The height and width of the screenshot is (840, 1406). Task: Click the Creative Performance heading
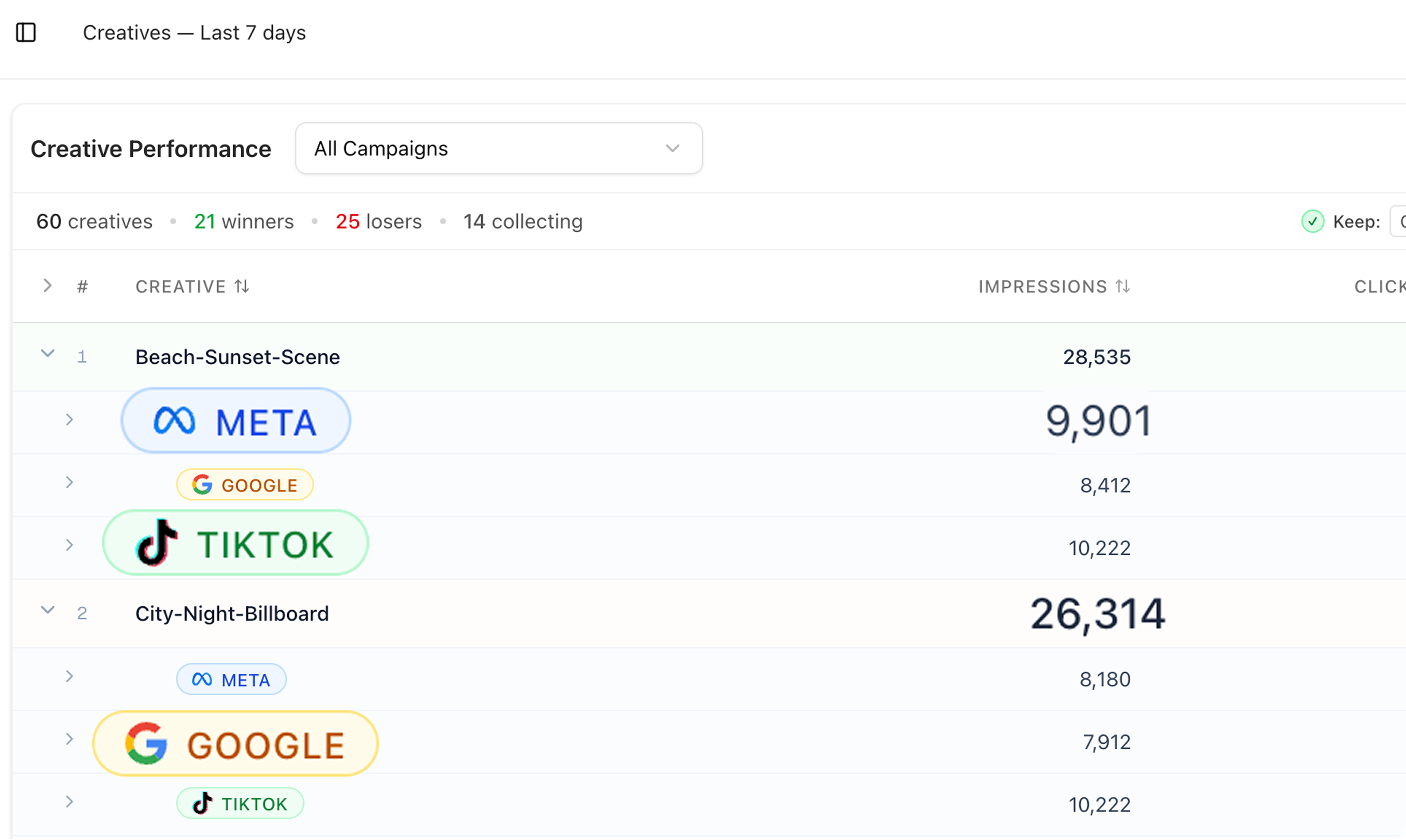[151, 149]
